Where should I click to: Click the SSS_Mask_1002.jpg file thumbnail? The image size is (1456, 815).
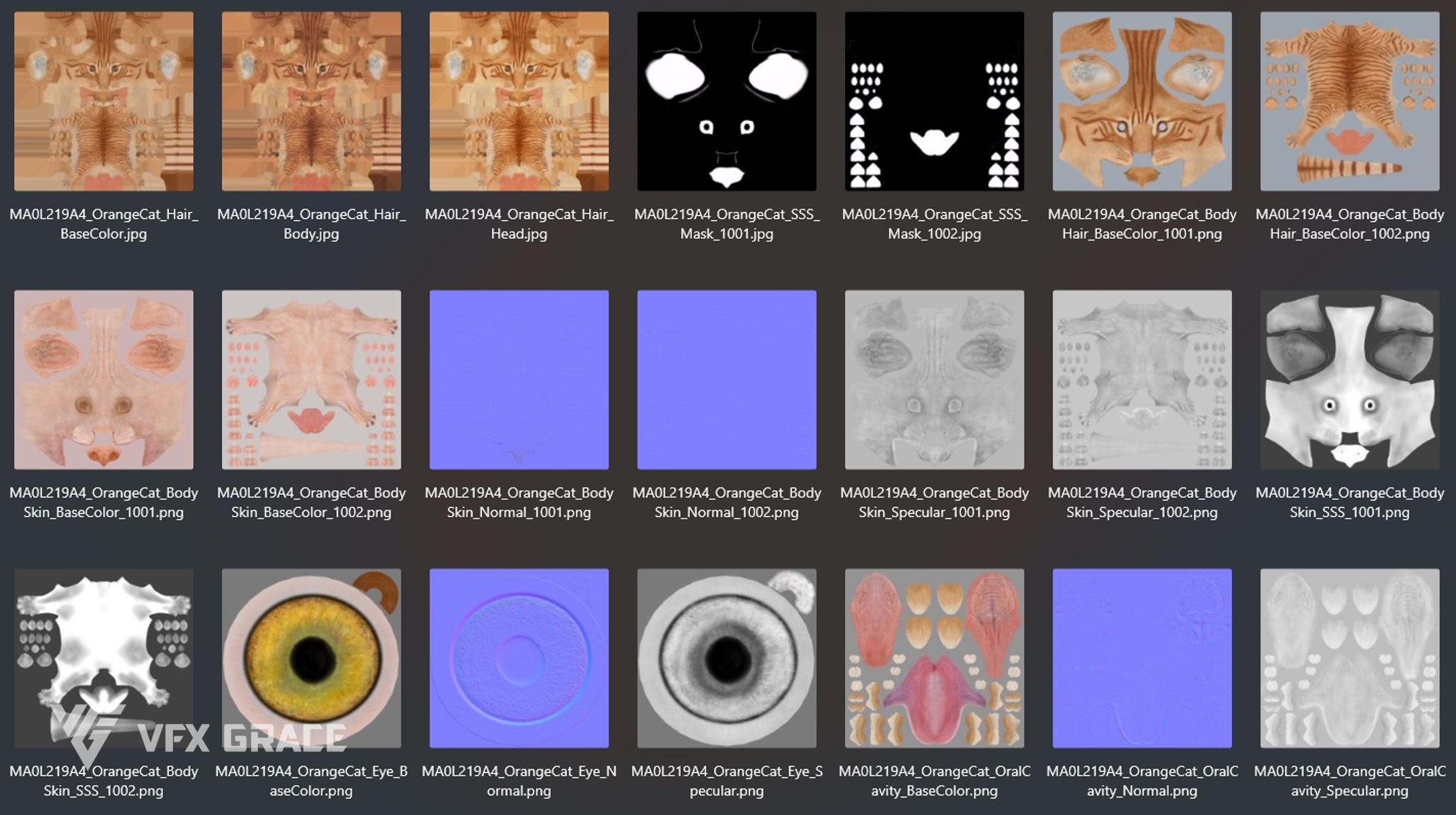(935, 101)
